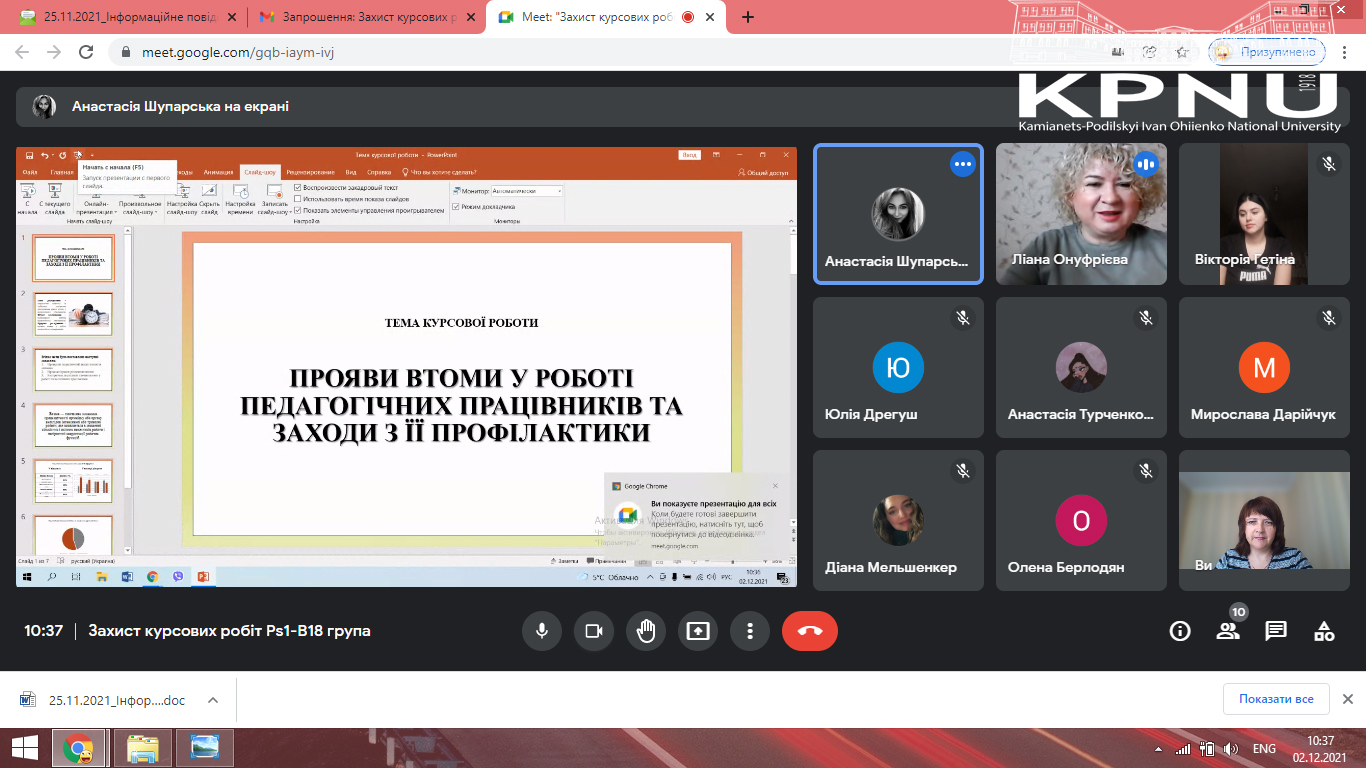Click the present screen icon
Viewport: 1366px width, 768px height.
698,631
